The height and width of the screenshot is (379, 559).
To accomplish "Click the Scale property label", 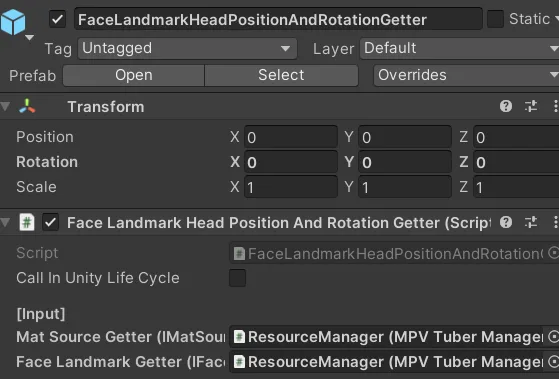I will pos(36,187).
